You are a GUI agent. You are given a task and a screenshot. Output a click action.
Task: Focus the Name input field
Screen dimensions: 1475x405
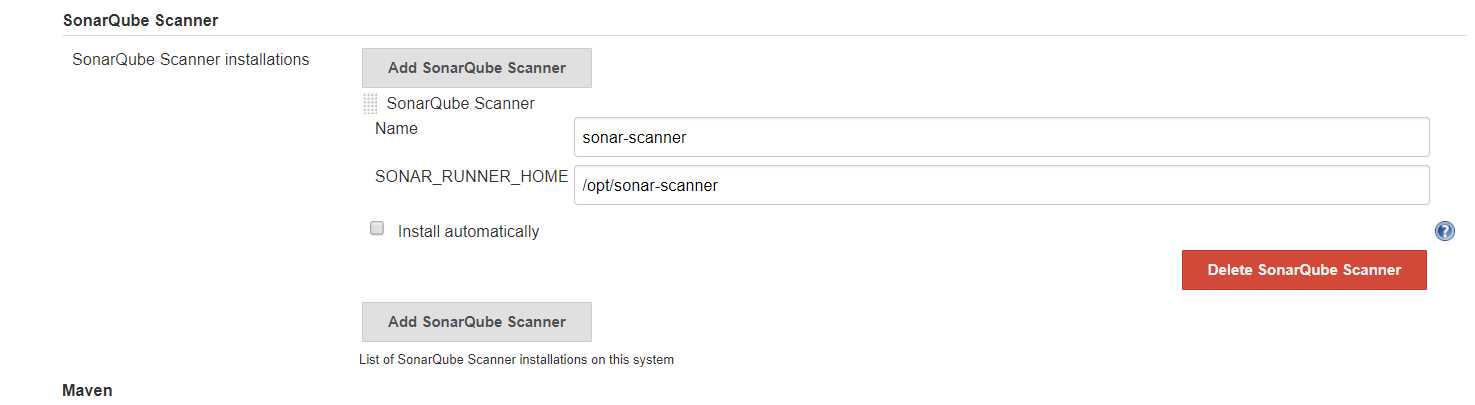(x=1000, y=138)
